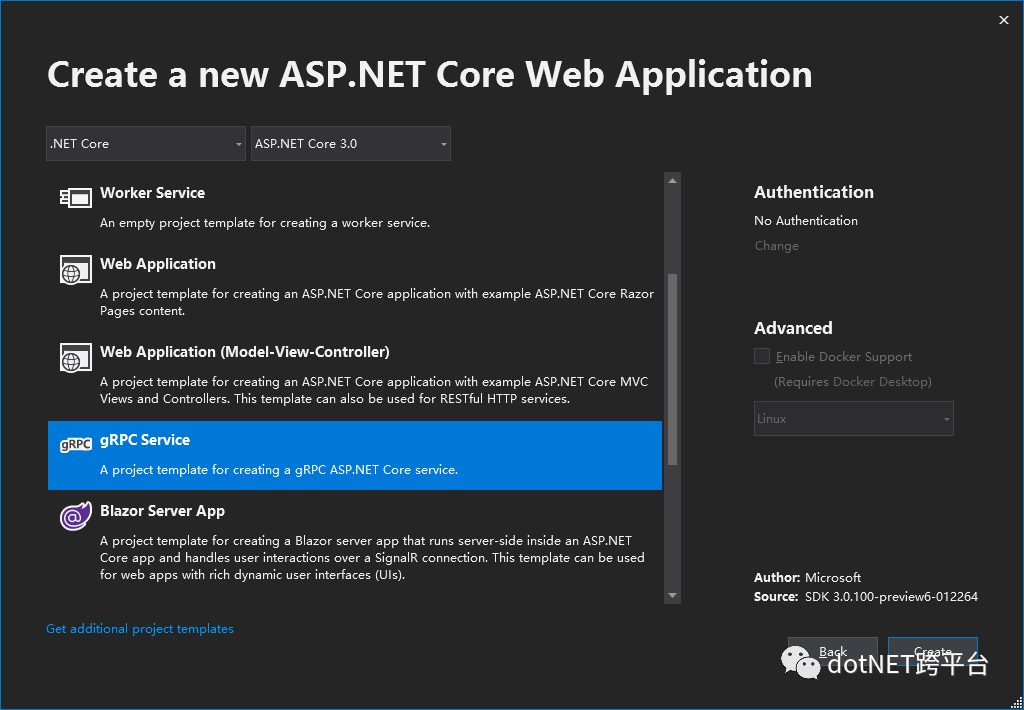Viewport: 1024px width, 710px height.
Task: Click the Back button
Action: click(831, 650)
